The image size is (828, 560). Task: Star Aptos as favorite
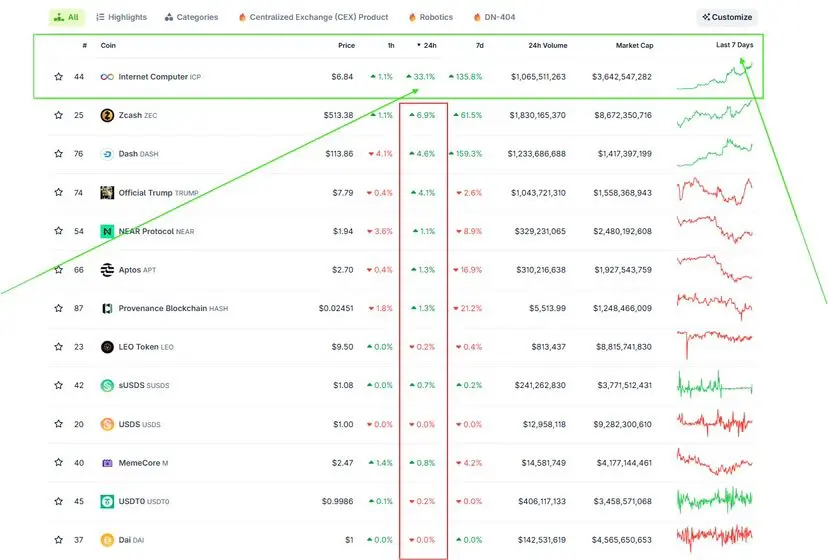coord(59,269)
